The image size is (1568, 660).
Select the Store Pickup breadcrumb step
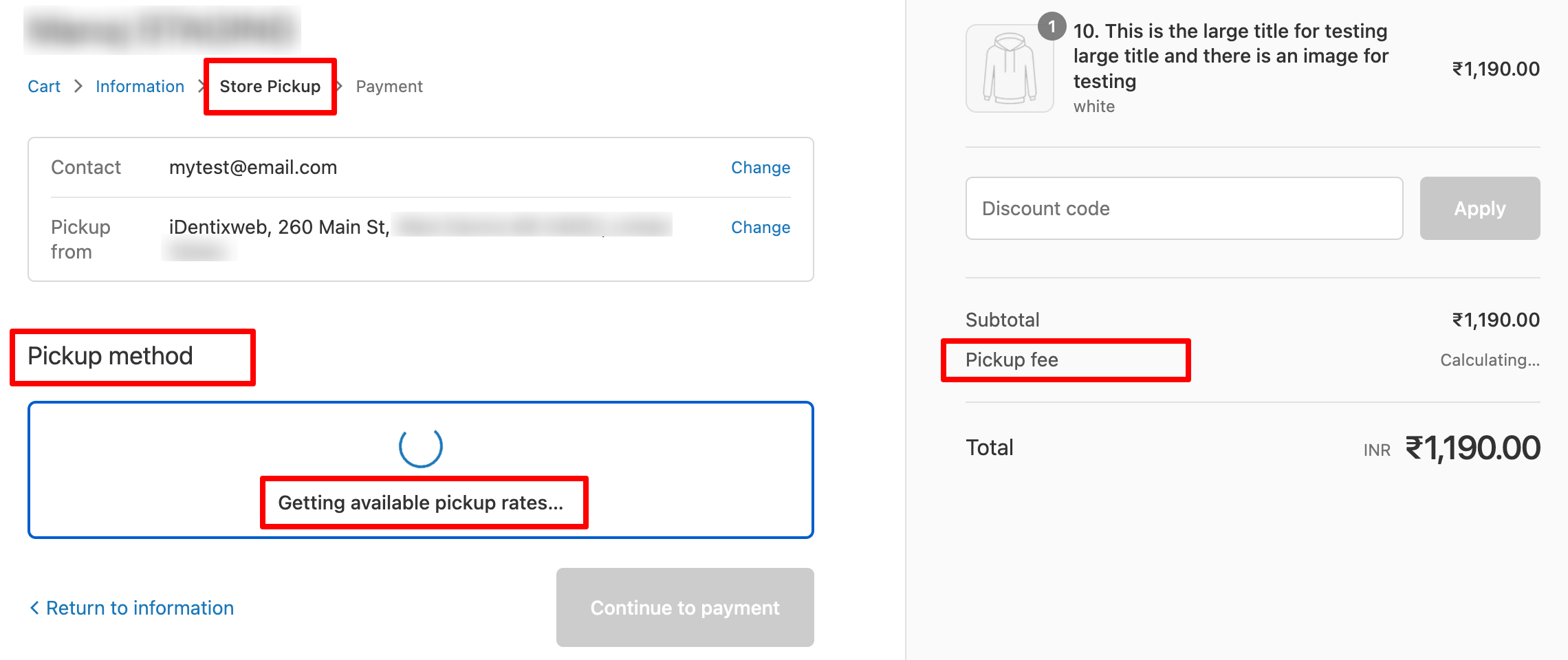pos(270,87)
